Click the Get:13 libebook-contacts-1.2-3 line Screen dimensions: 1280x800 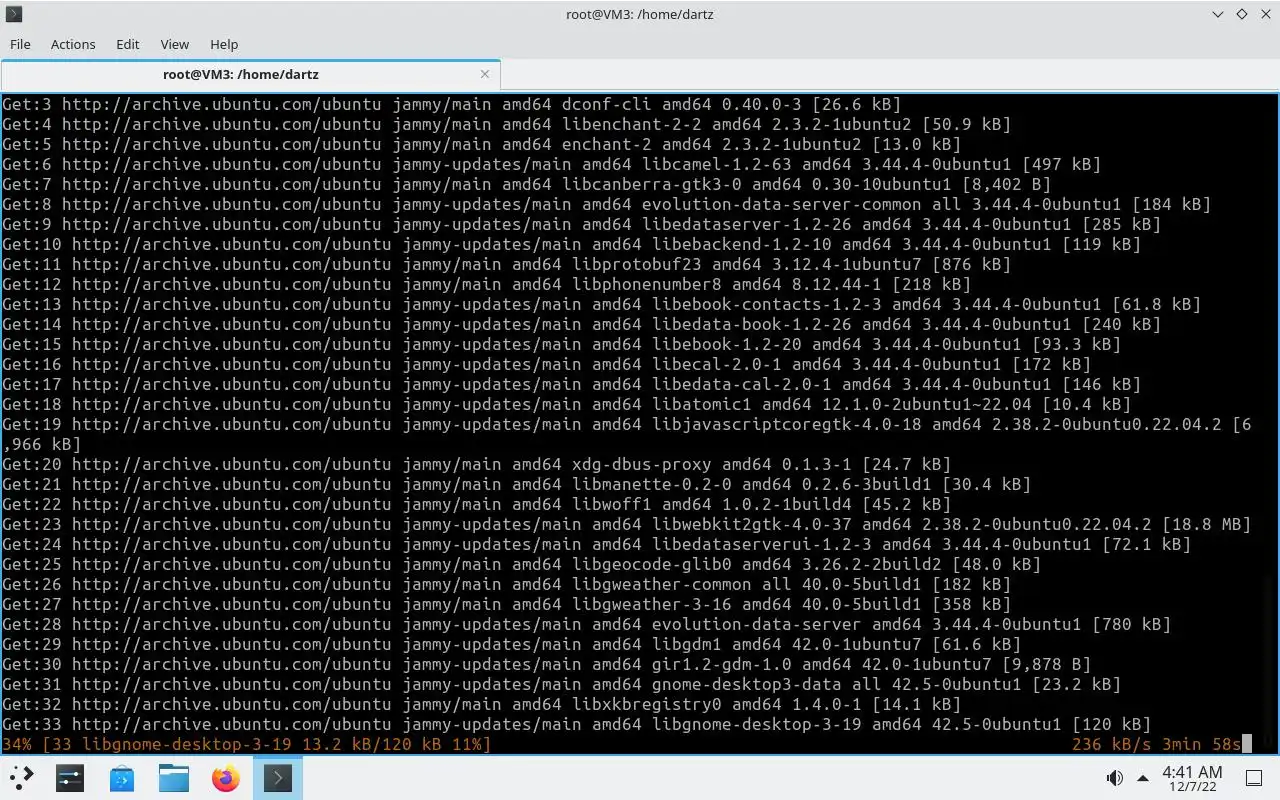pyautogui.click(x=601, y=304)
